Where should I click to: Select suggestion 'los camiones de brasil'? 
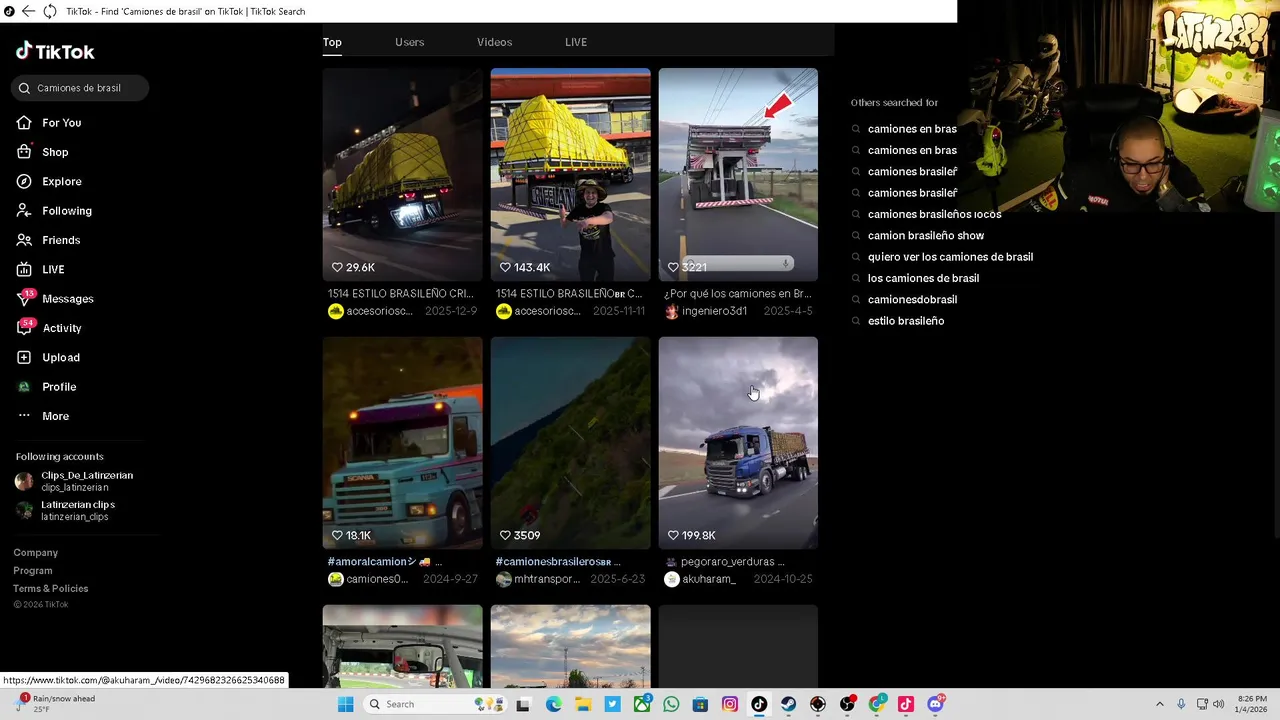[x=923, y=278]
